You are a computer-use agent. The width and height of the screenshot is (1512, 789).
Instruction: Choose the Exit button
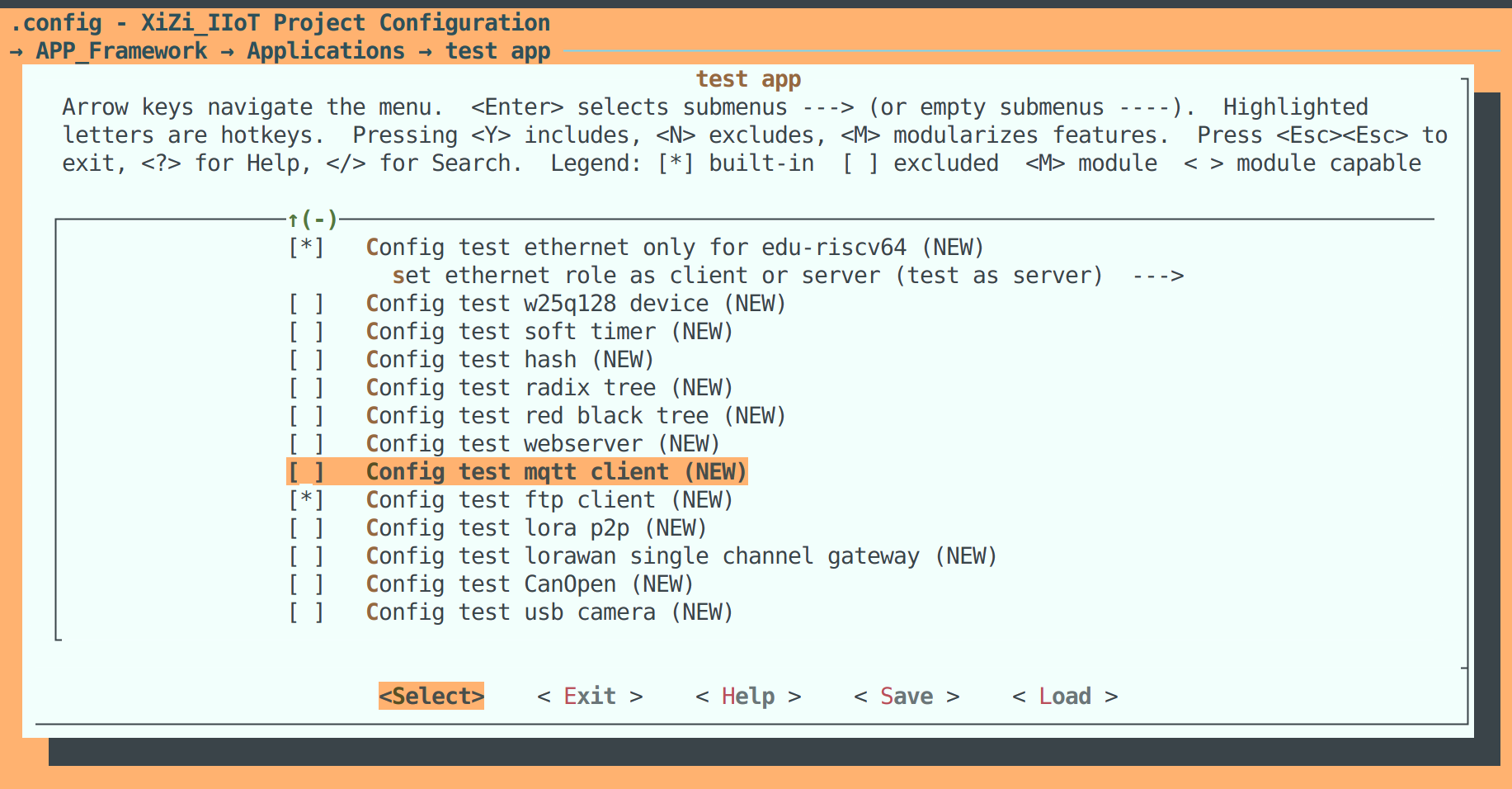(590, 697)
